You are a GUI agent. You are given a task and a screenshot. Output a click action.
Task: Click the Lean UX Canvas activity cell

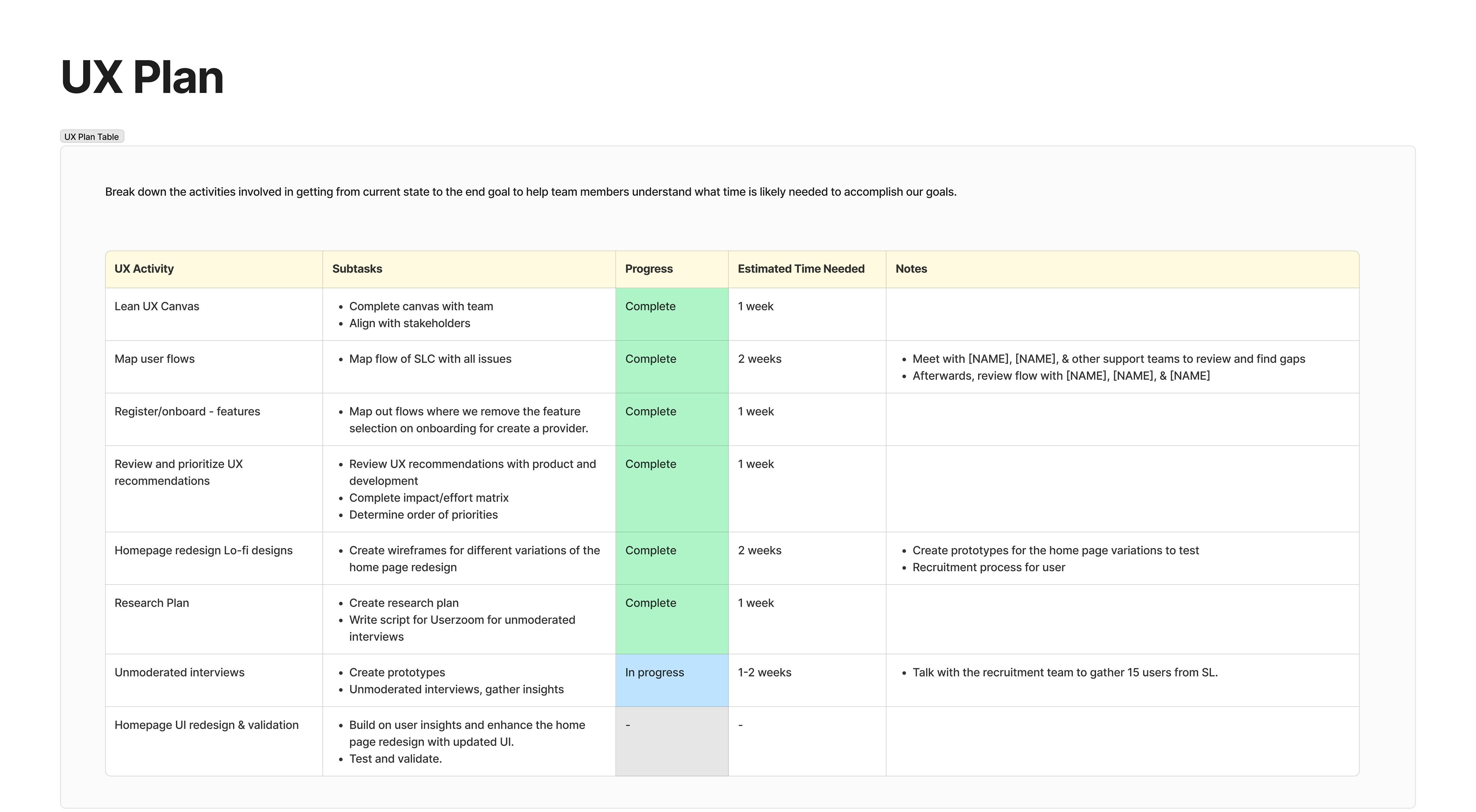coord(156,306)
